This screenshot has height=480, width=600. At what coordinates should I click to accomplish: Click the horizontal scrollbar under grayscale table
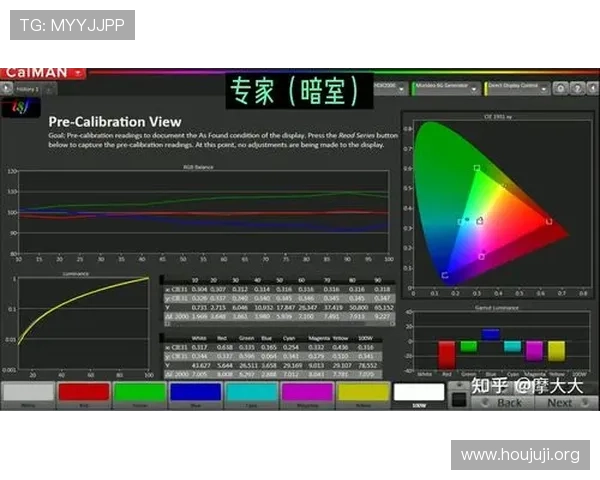pyautogui.click(x=280, y=324)
